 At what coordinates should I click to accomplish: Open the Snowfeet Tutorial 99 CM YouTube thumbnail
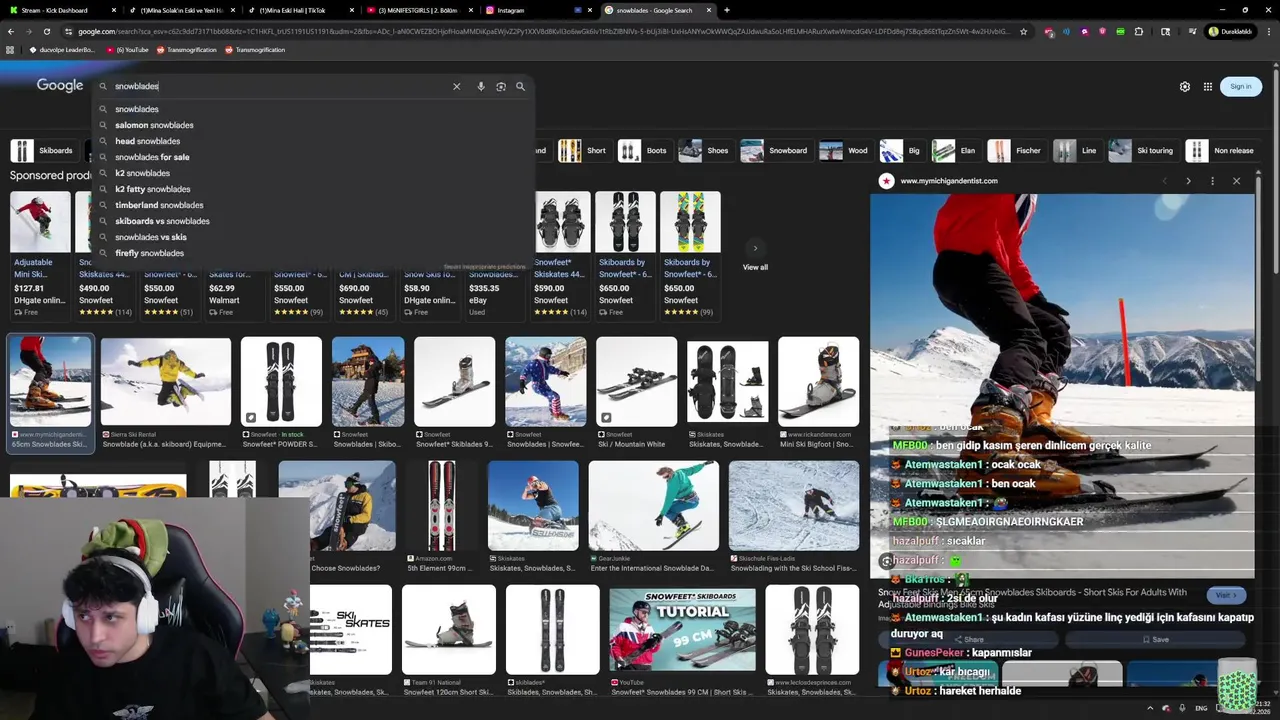682,629
